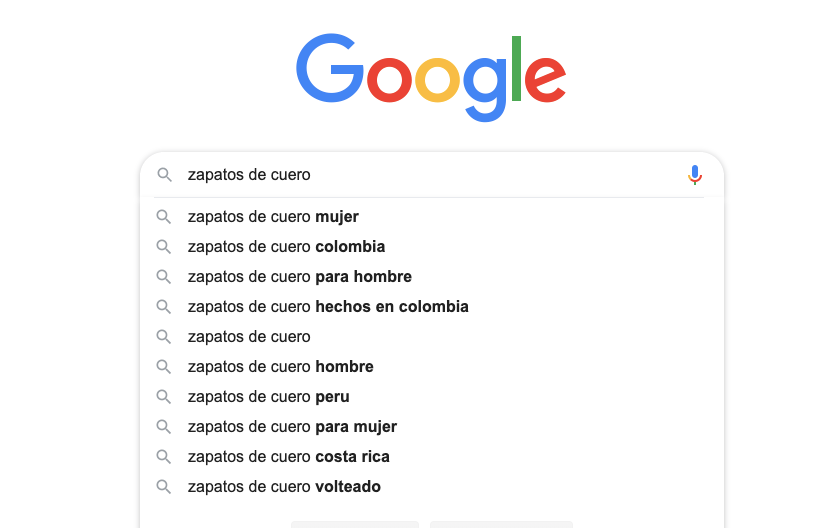This screenshot has width=839, height=528.
Task: Click magnifier icon beside "zapatos de cuero colombia"
Action: [162, 247]
